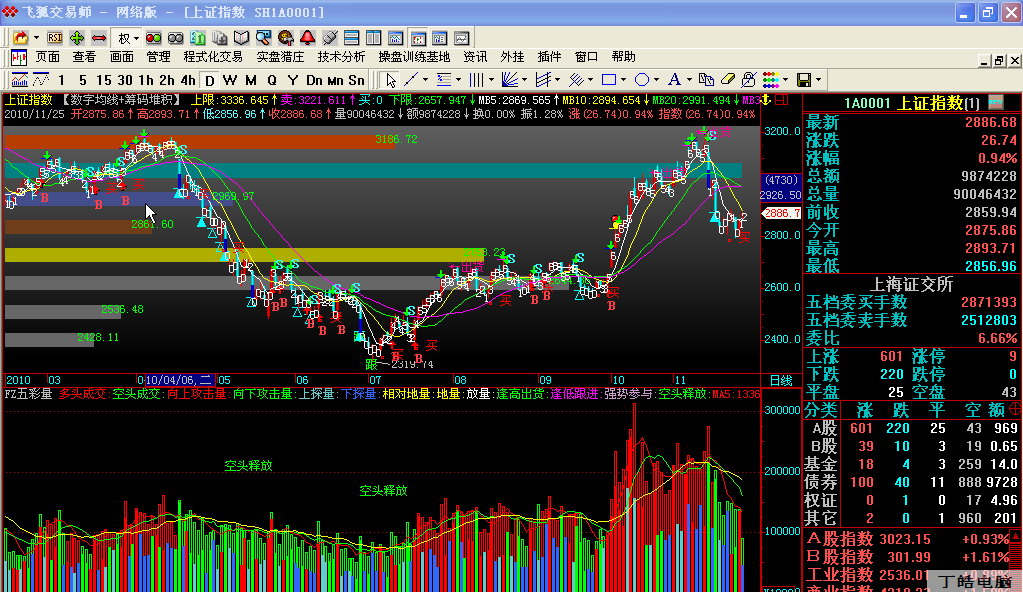Switch chart to weekly 'W' period
Viewport: 1023px width, 592px height.
(230, 79)
